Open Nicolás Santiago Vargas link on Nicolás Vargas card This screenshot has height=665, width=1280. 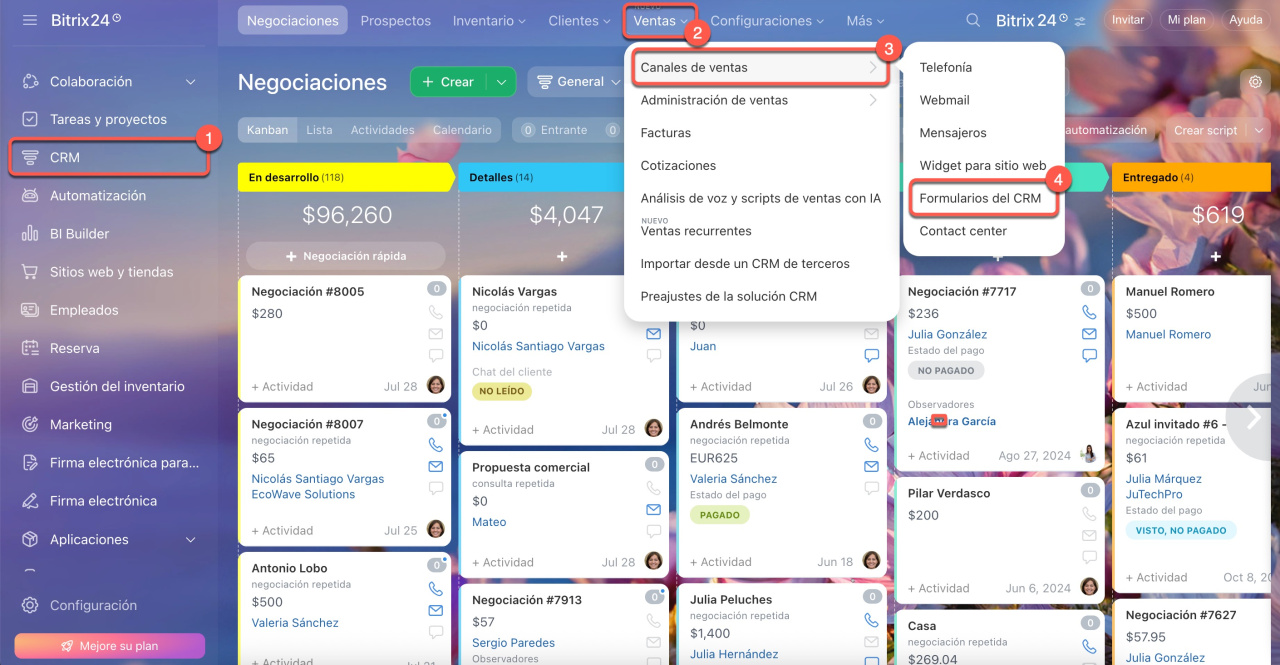click(538, 346)
